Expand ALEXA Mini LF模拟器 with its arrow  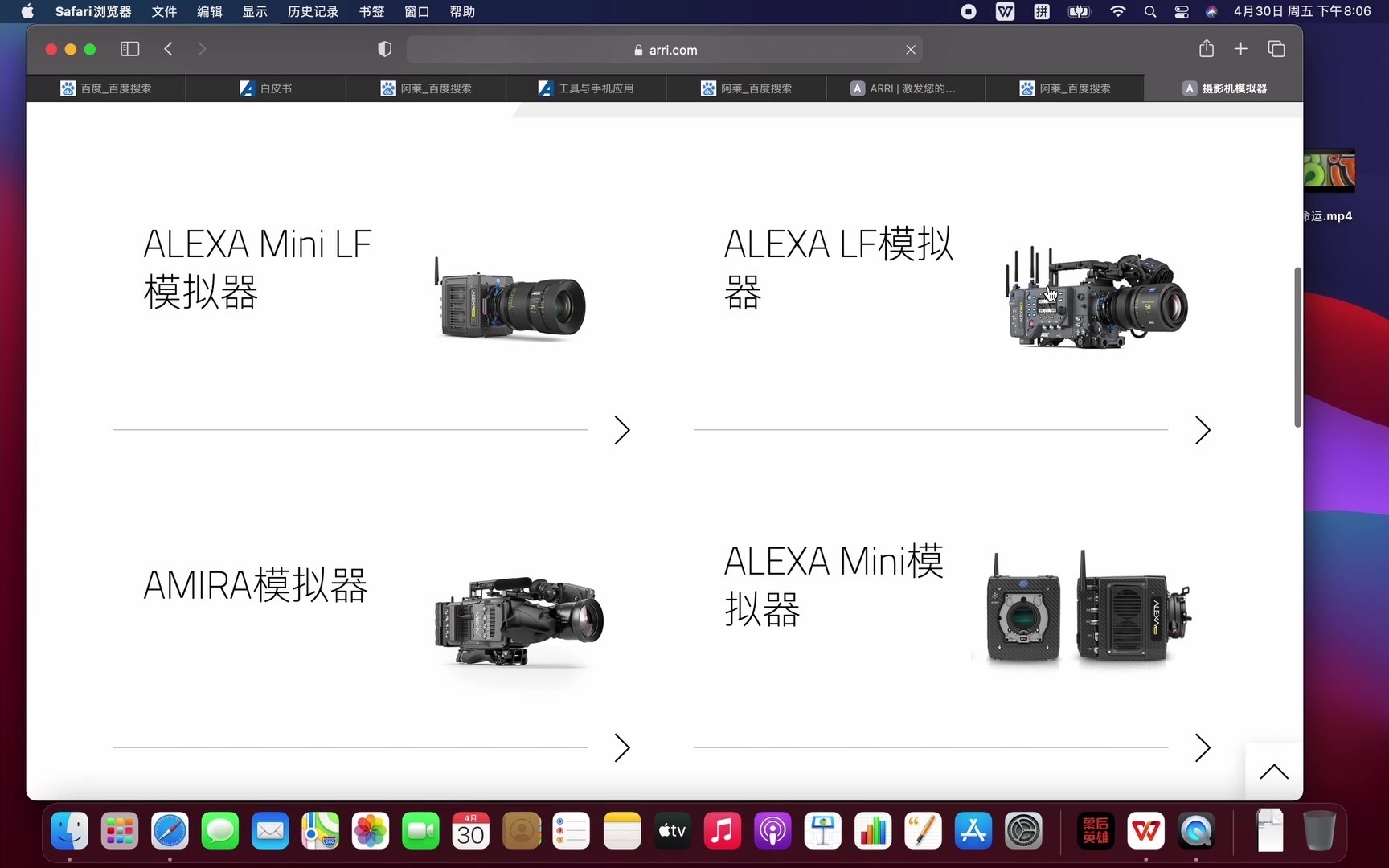coord(621,431)
